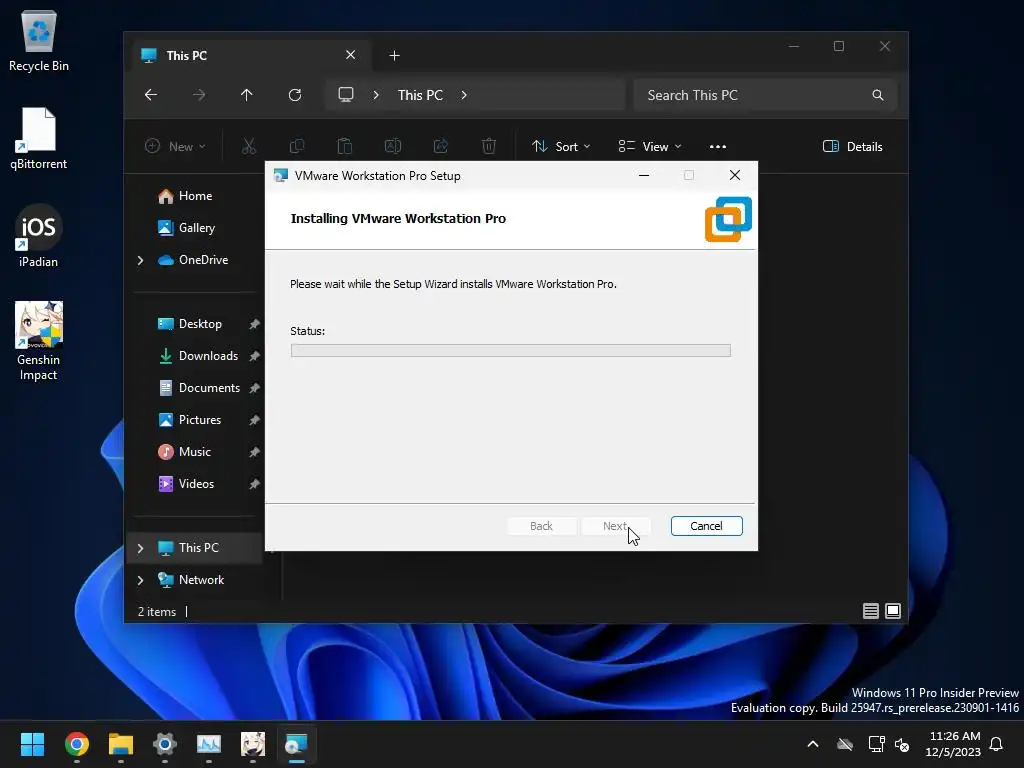The image size is (1024, 768).
Task: Click the Paste clipboard icon in toolbar
Action: pos(344,146)
